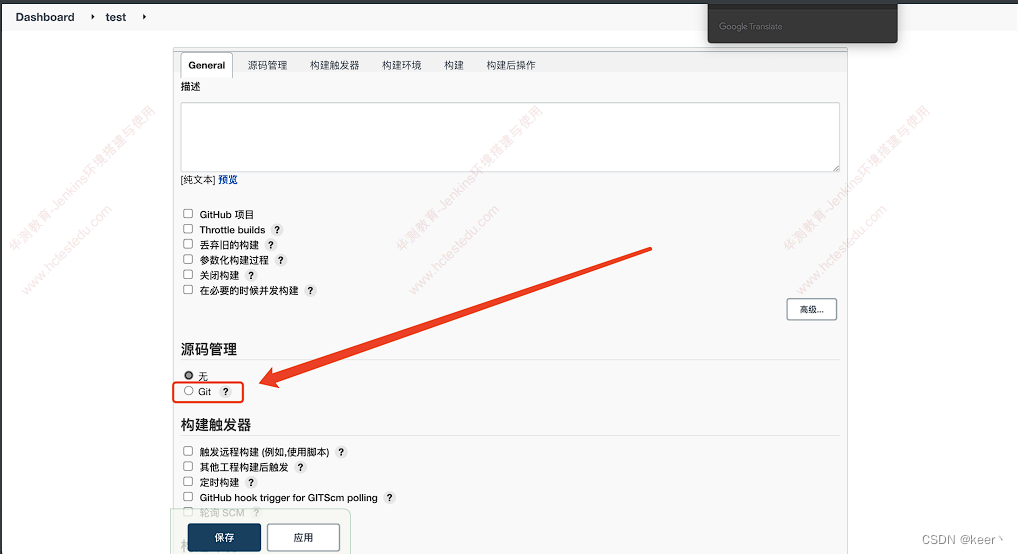Screen dimensions: 1018x554
Task: Open help icon next to Git
Action: (225, 392)
